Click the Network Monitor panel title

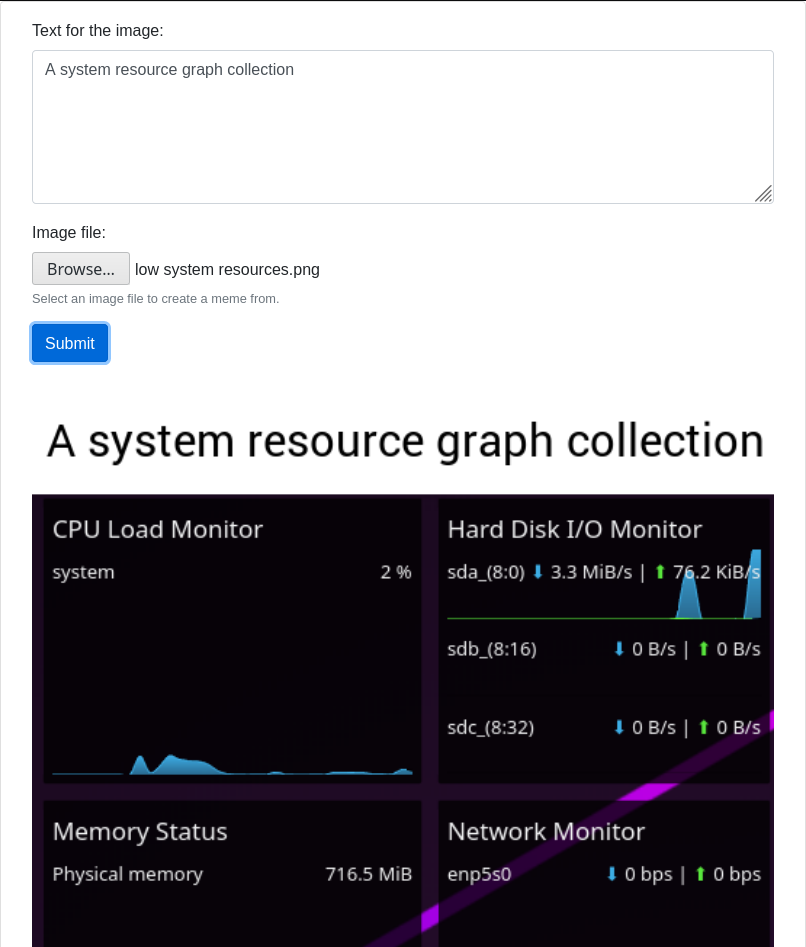(x=546, y=832)
